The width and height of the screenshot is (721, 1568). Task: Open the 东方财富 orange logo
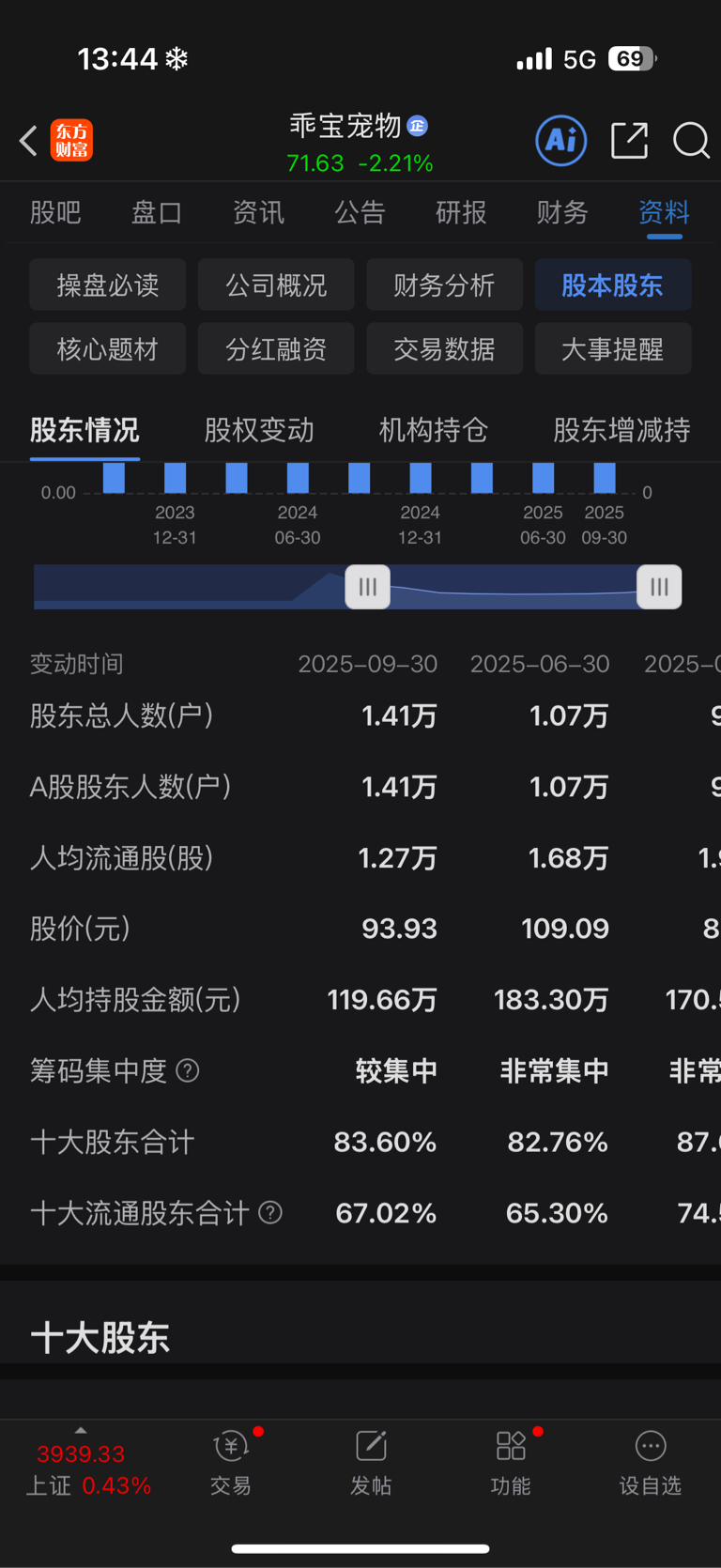pos(71,141)
